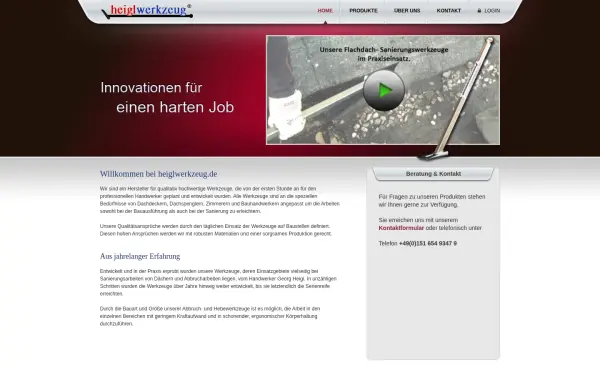The height and width of the screenshot is (375, 600).
Task: Click paragraph starting Durch die Bauart und Größe
Action: 210,316
